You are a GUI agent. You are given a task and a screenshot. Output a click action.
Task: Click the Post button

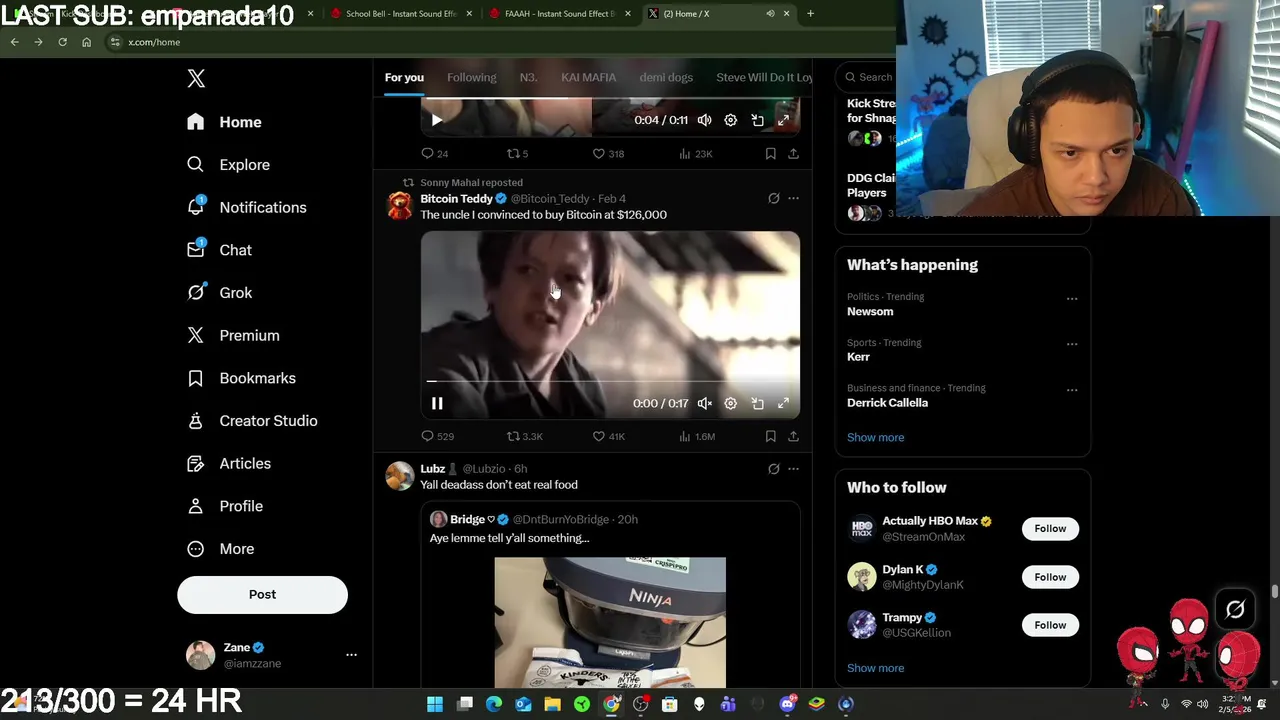[262, 594]
